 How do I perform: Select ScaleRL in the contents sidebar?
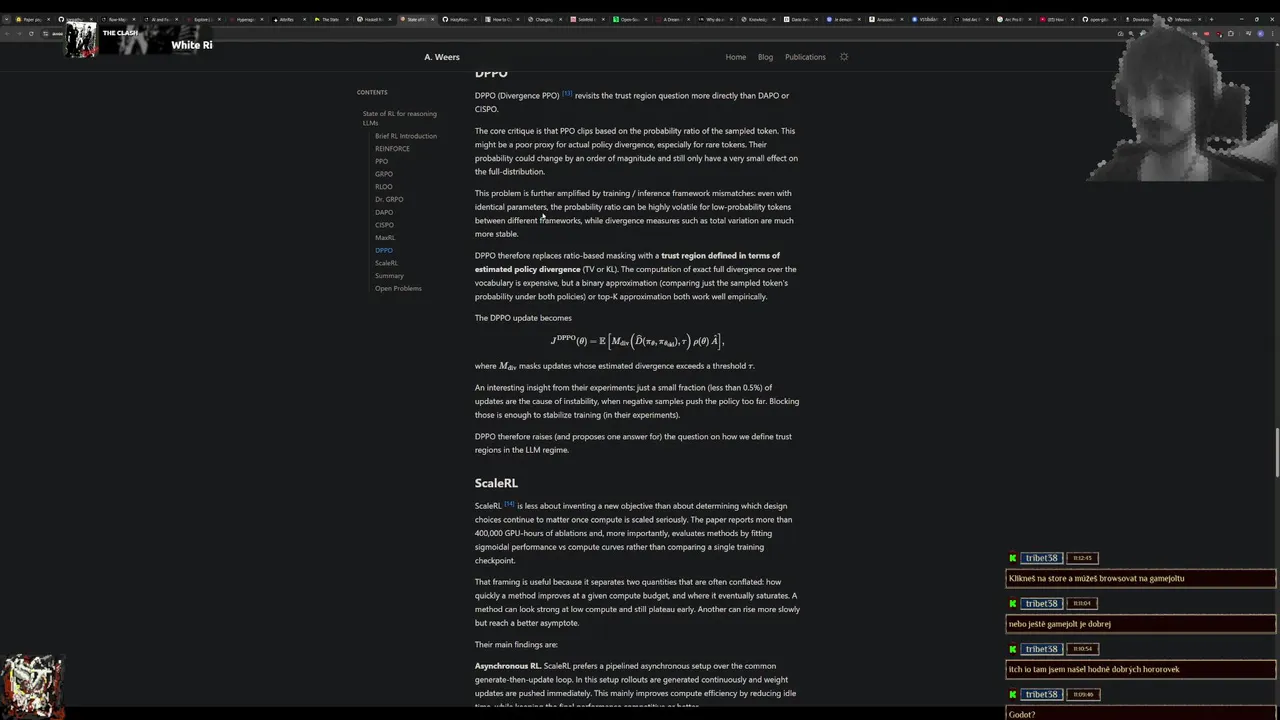click(x=386, y=263)
